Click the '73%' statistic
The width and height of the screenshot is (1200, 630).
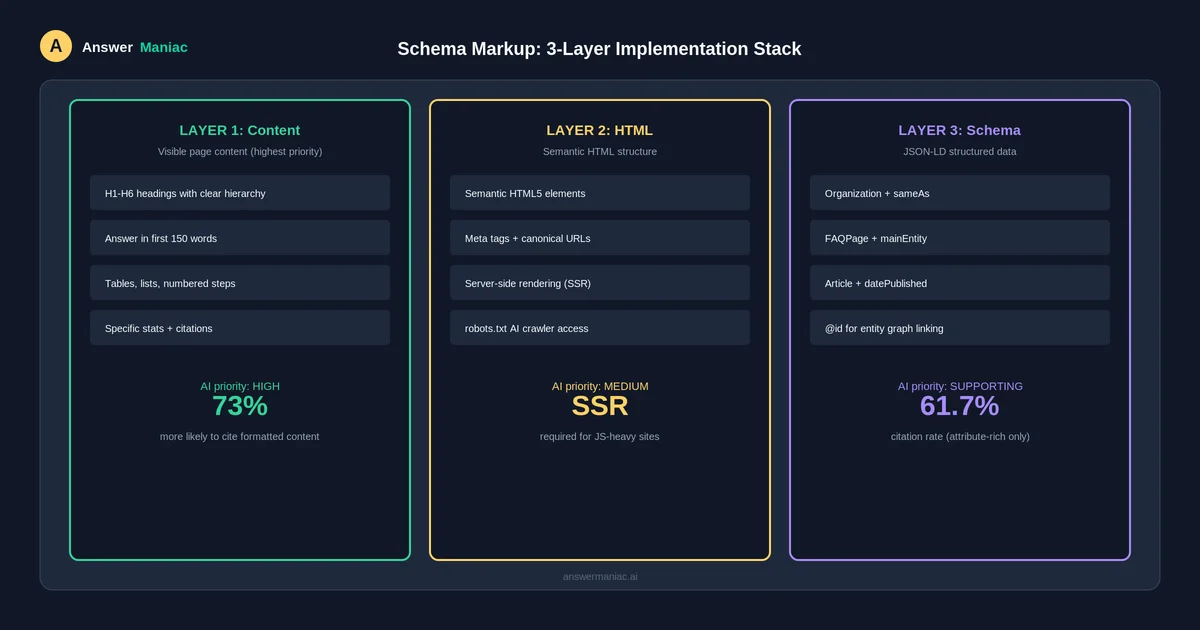(240, 406)
